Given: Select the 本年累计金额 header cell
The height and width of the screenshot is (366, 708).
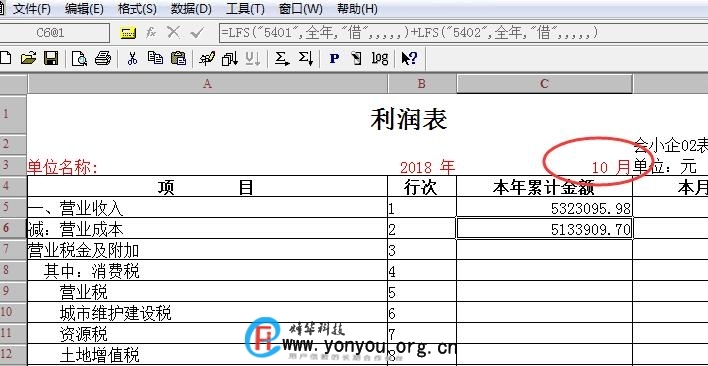Looking at the screenshot, I should click(x=545, y=186).
